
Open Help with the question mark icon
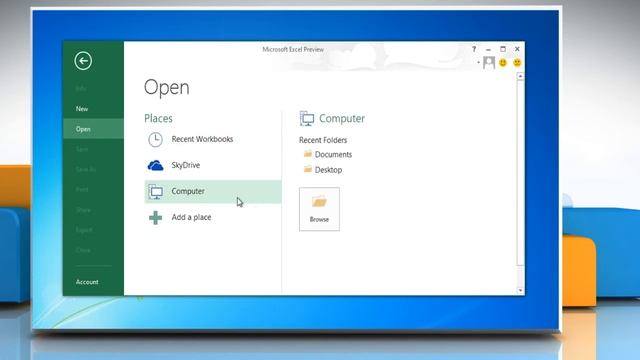tap(474, 49)
